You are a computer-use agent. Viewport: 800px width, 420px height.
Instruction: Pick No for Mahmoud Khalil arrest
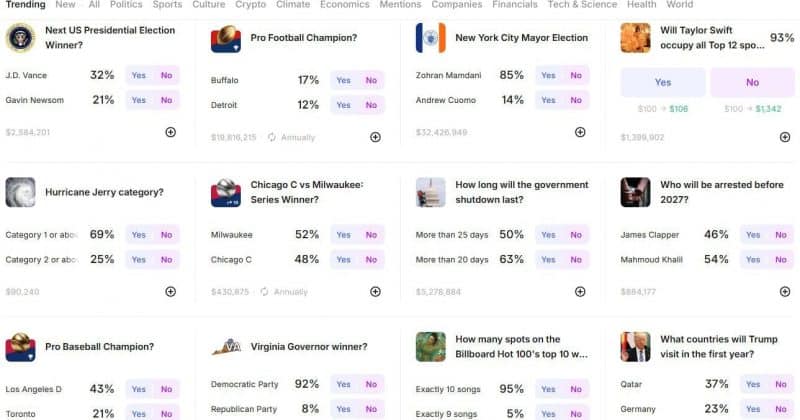(781, 260)
